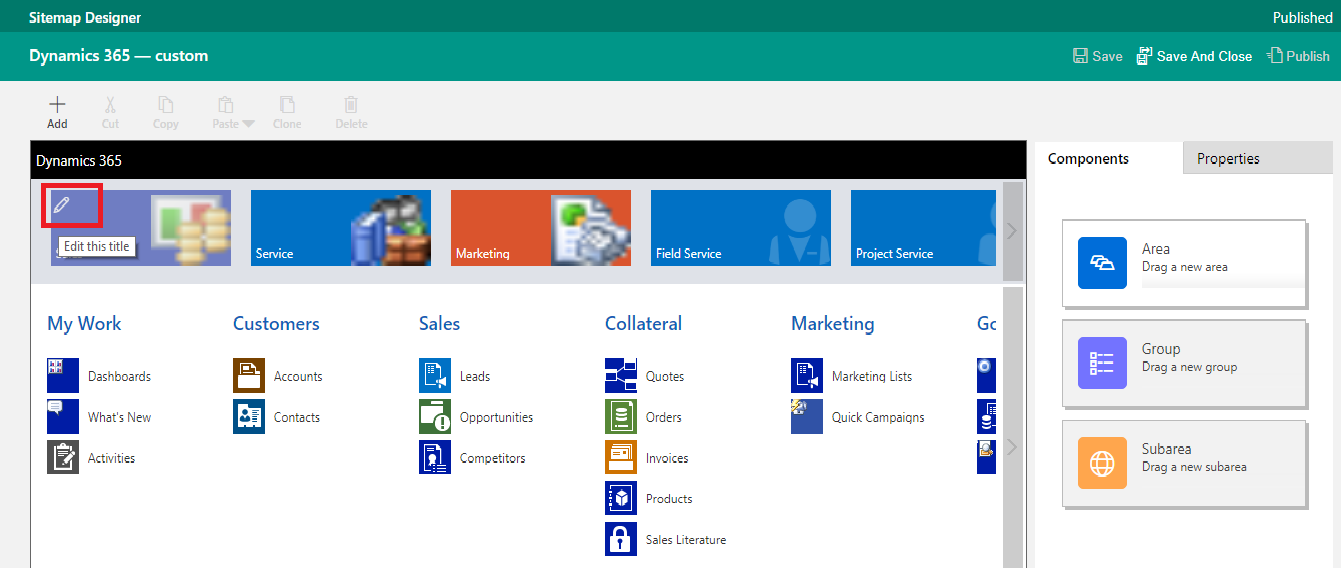The height and width of the screenshot is (568, 1341).
Task: Expand areas with right chevron arrow
Action: pos(1012,231)
